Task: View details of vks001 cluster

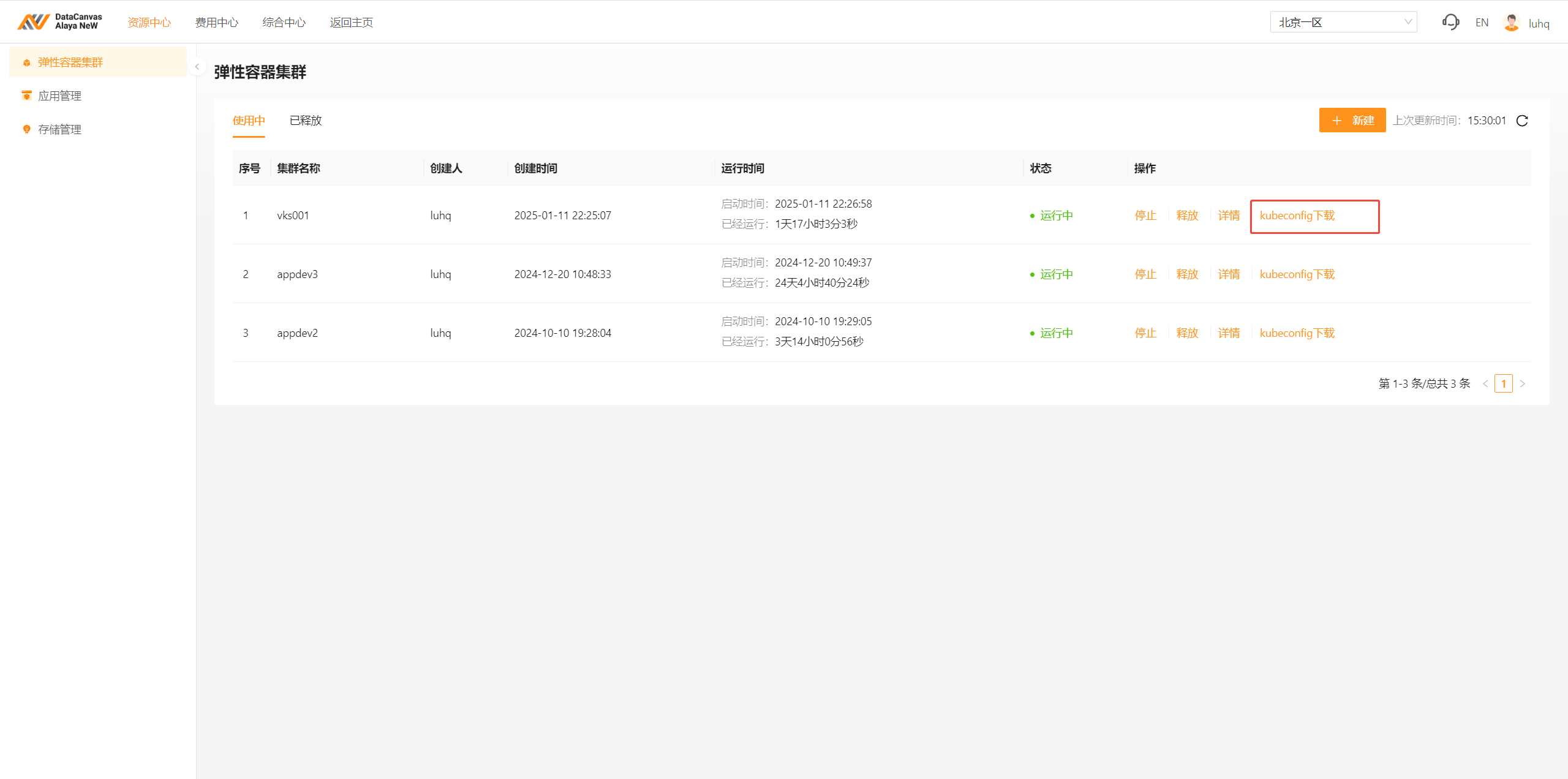Action: pyautogui.click(x=1229, y=216)
